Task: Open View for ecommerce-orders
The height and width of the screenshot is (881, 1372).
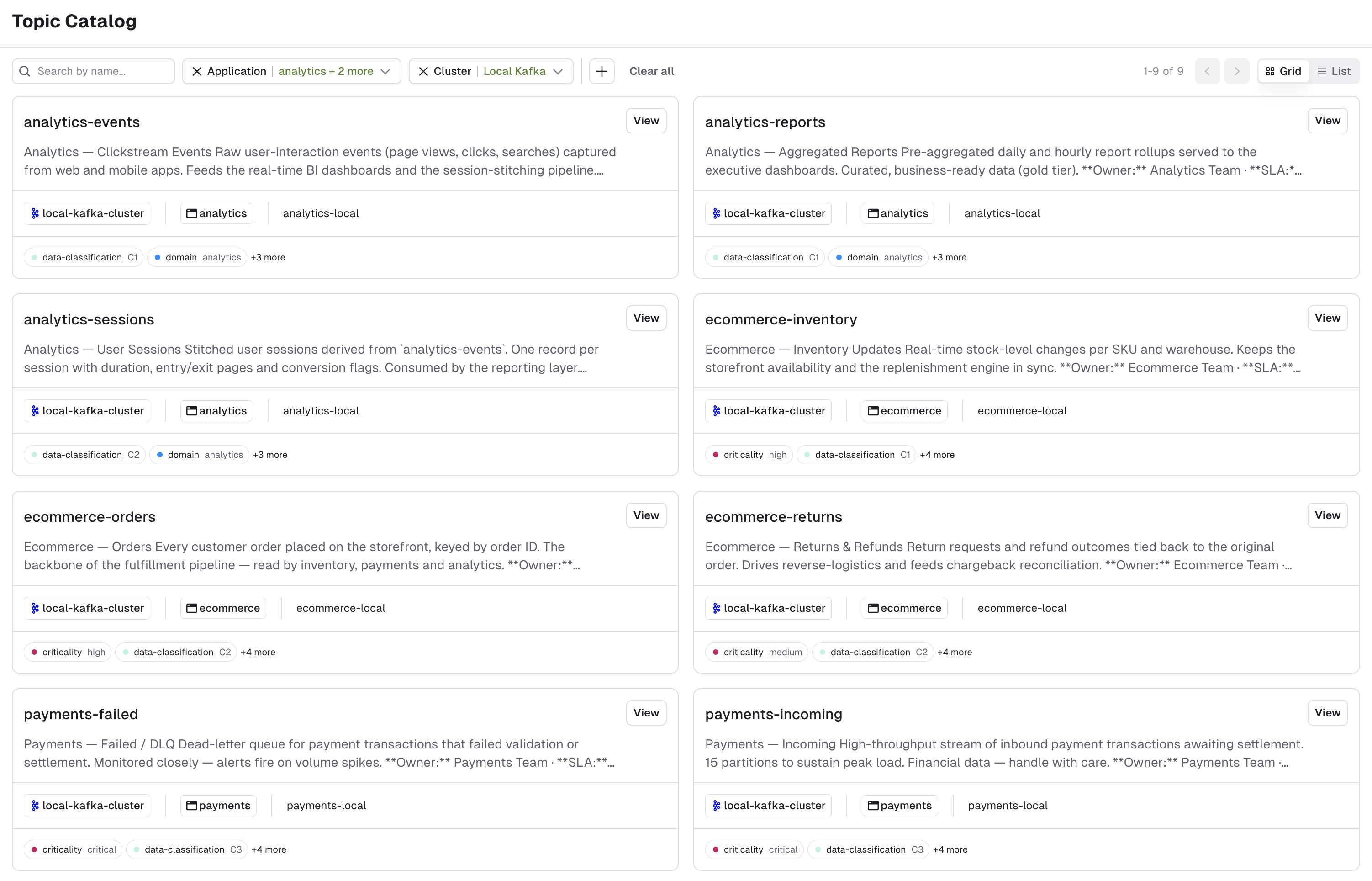Action: tap(646, 515)
